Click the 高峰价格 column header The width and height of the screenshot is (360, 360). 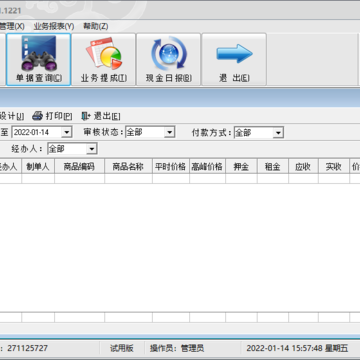coord(207,167)
